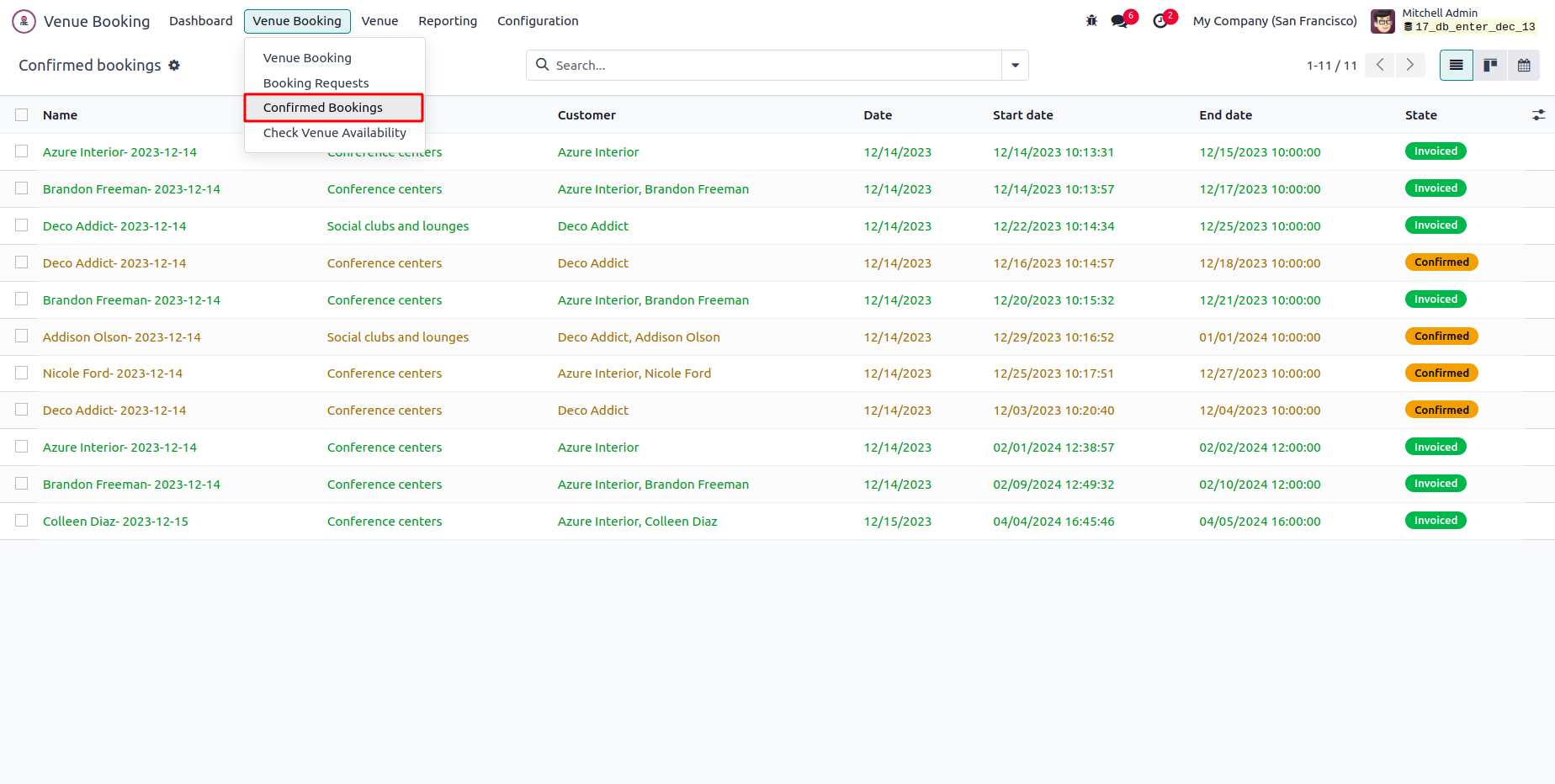
Task: Click the date 12/15/2023 cell
Action: point(897,522)
